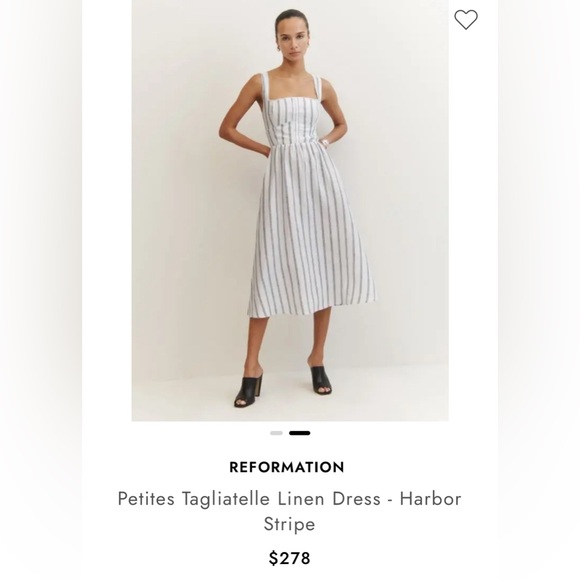
Task: Click the blurred margin right of the card
Action: pyautogui.click(x=539, y=290)
